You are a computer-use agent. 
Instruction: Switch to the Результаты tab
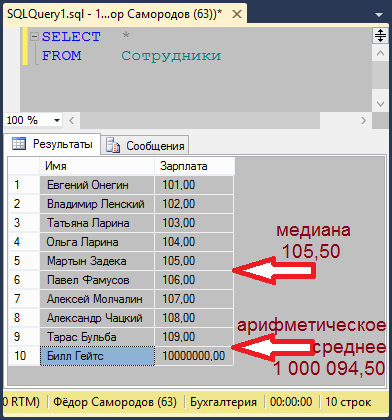click(52, 144)
